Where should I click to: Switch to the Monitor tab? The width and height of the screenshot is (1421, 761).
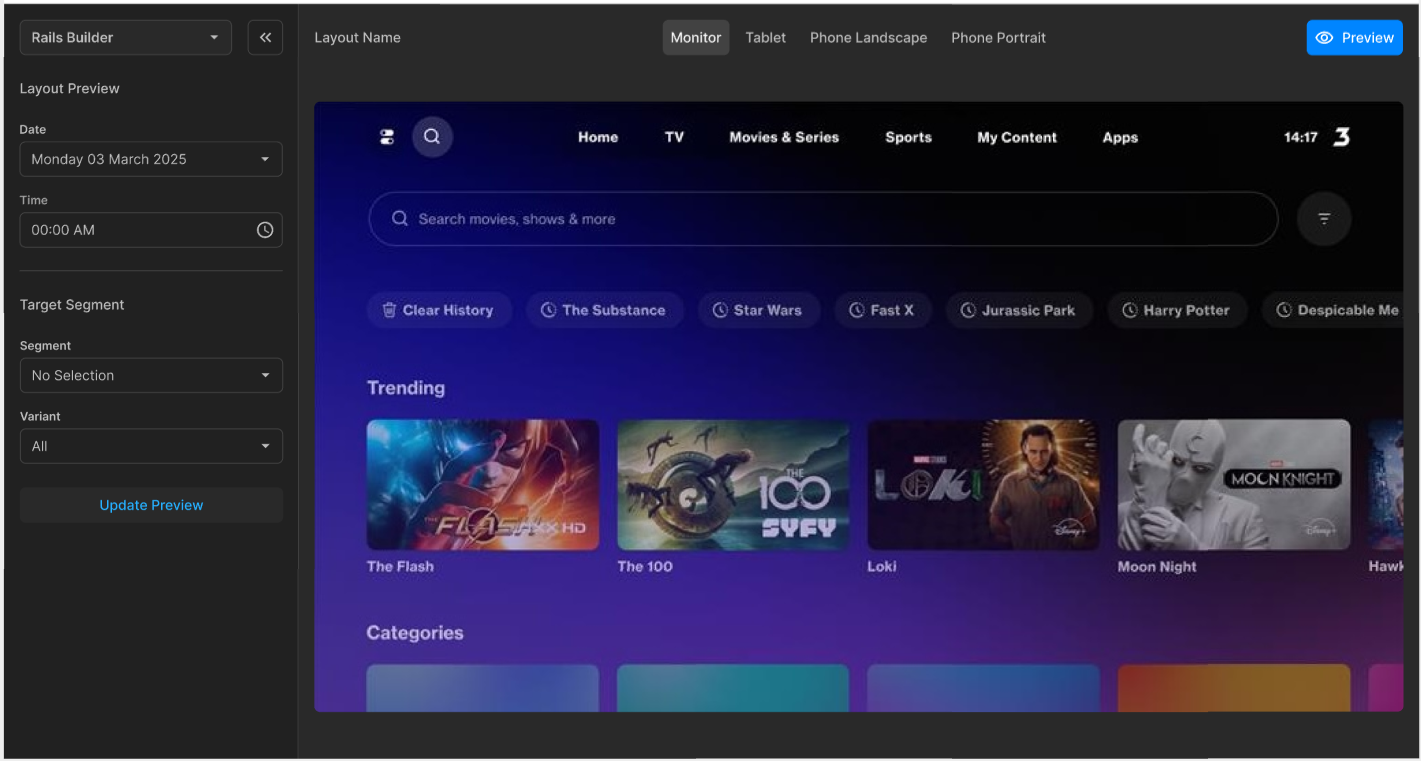point(696,38)
